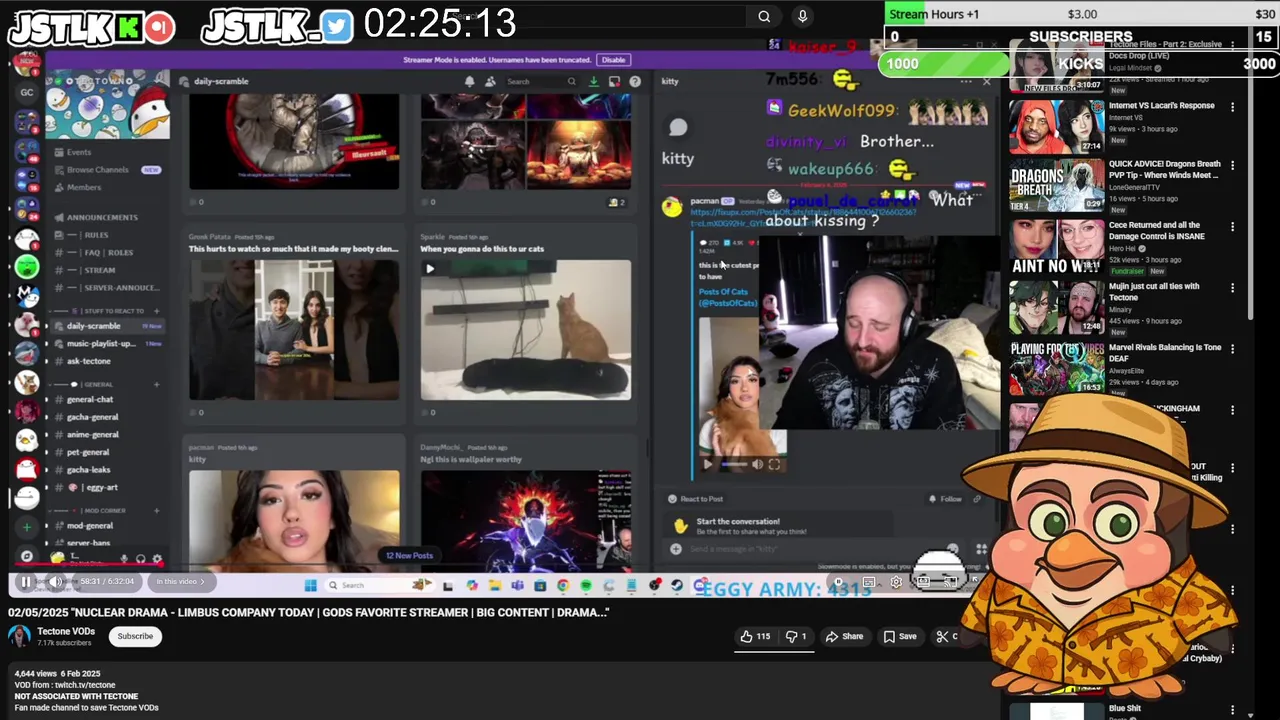Open Discord inbox icon in header
The image size is (1280, 720).
pos(614,81)
